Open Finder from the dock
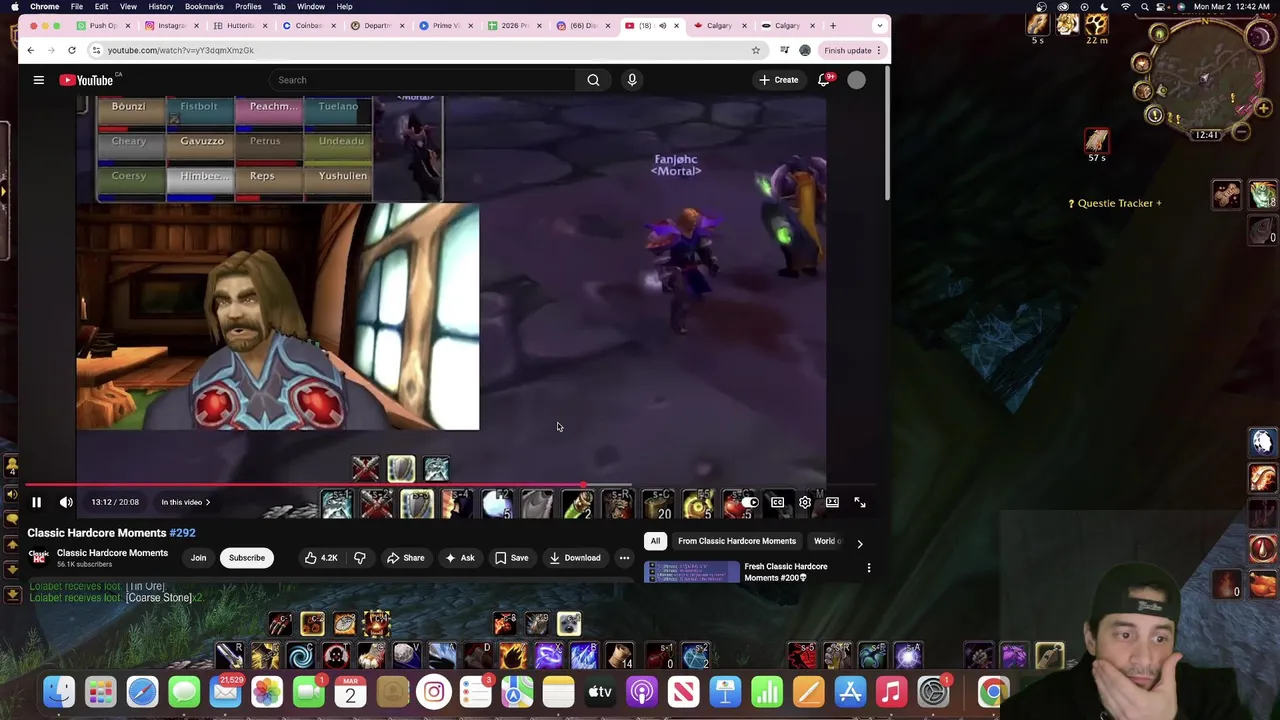Screen dimensions: 1280x720 pyautogui.click(x=59, y=692)
